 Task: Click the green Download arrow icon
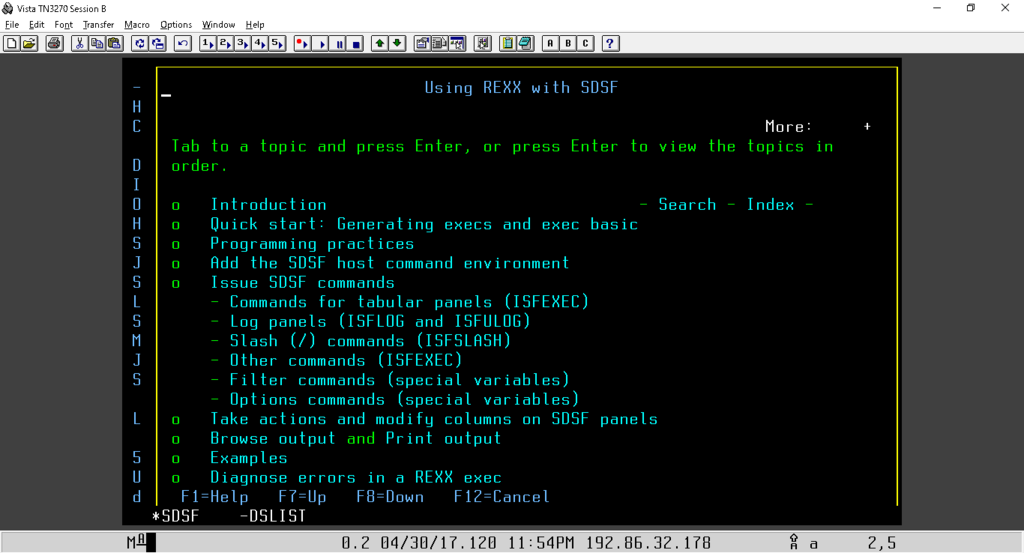coord(397,44)
